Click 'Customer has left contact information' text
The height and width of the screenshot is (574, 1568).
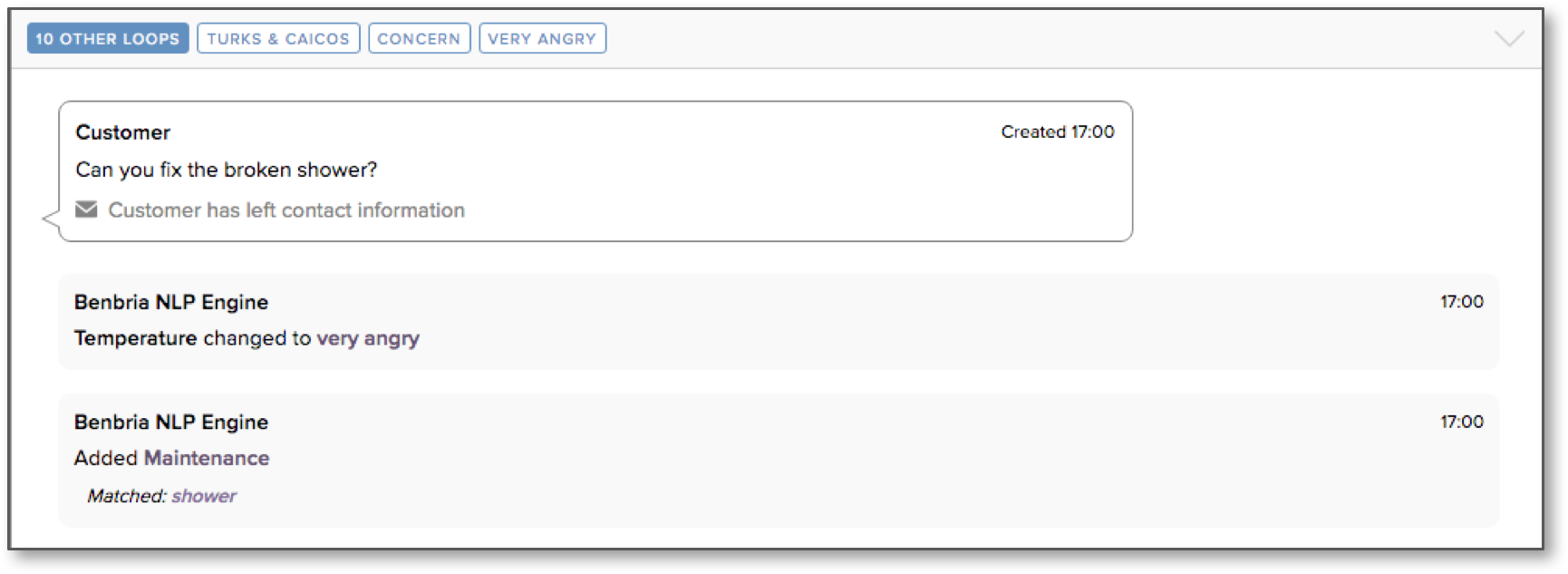point(286,210)
